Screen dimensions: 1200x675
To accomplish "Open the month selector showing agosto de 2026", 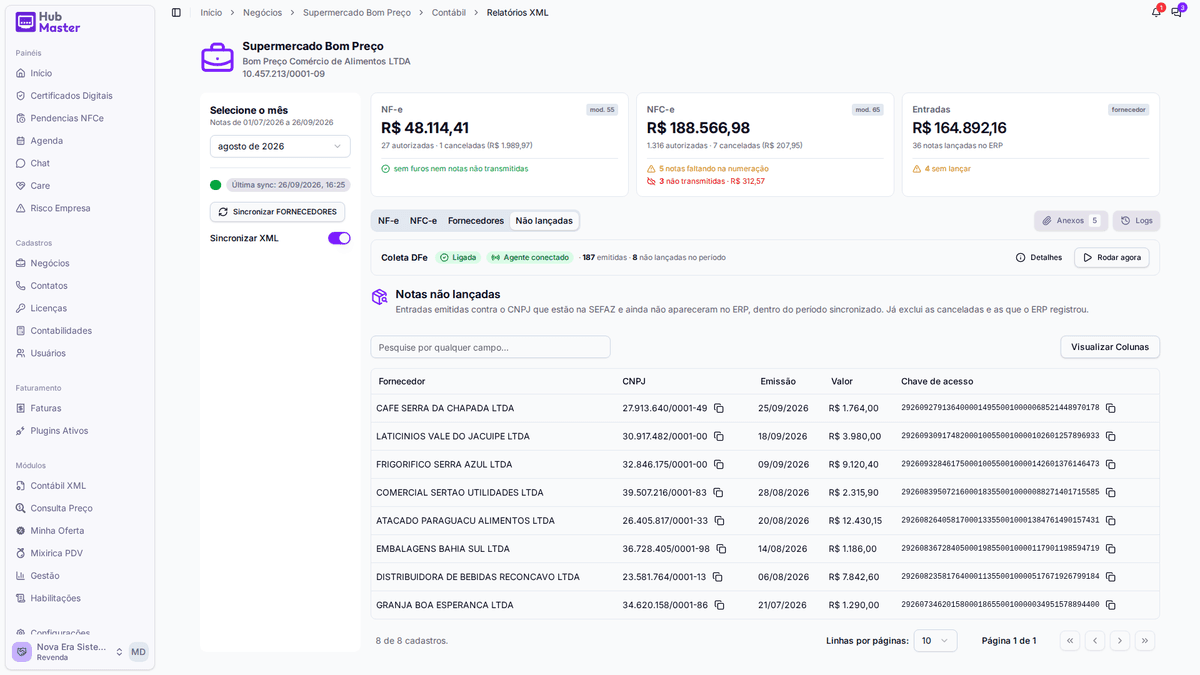I will pyautogui.click(x=280, y=146).
